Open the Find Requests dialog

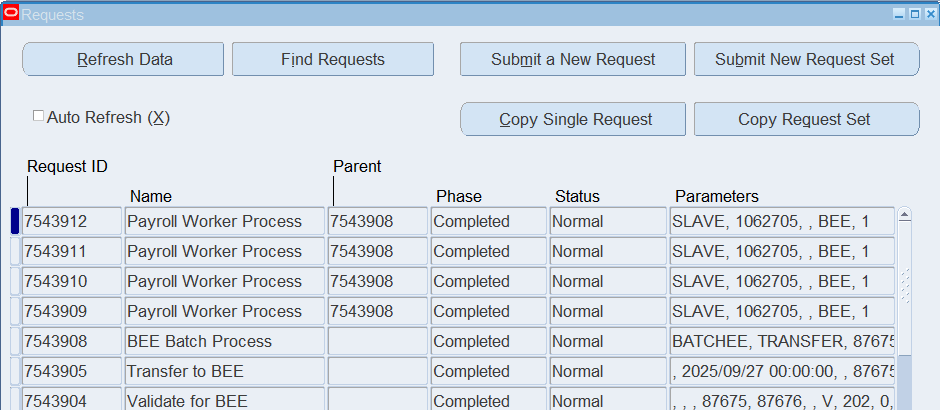pyautogui.click(x=332, y=59)
